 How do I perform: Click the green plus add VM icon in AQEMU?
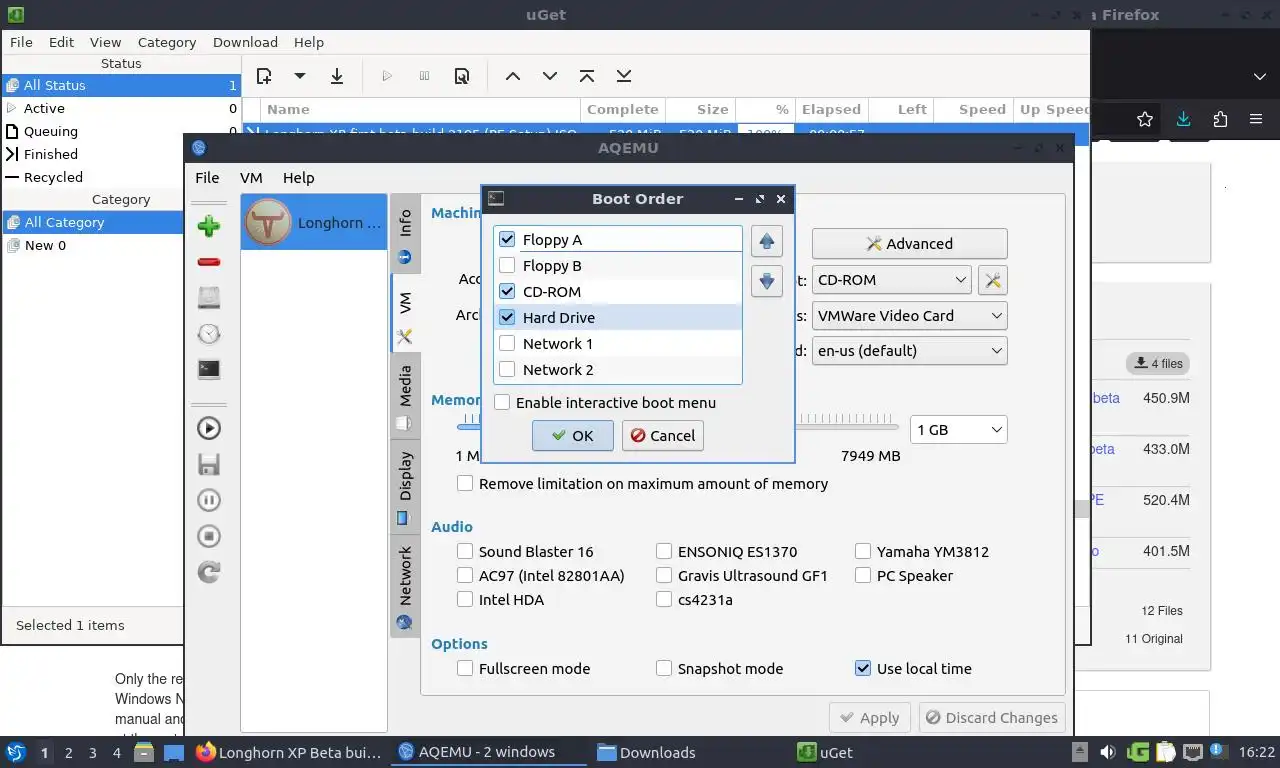coord(209,226)
